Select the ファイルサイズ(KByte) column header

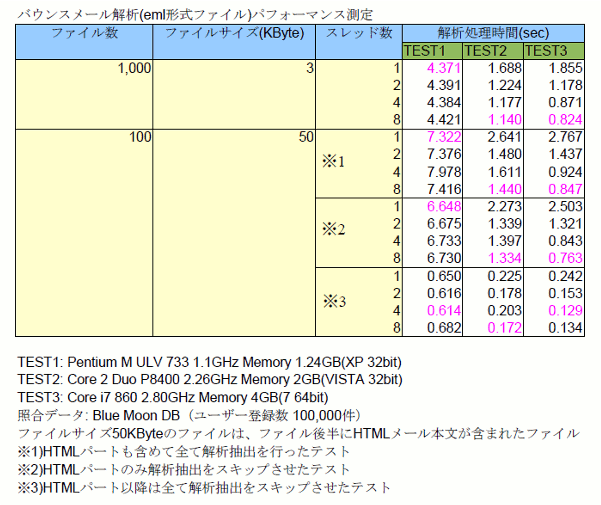[x=235, y=34]
